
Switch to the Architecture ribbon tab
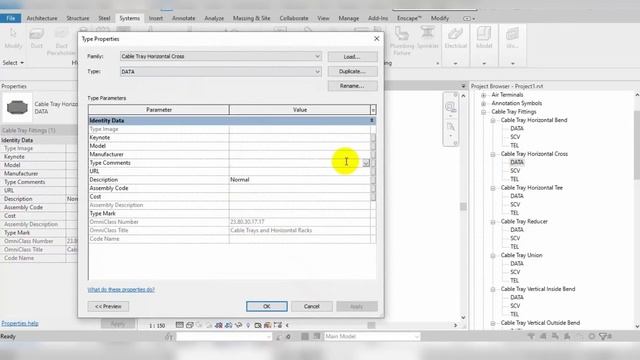42,18
